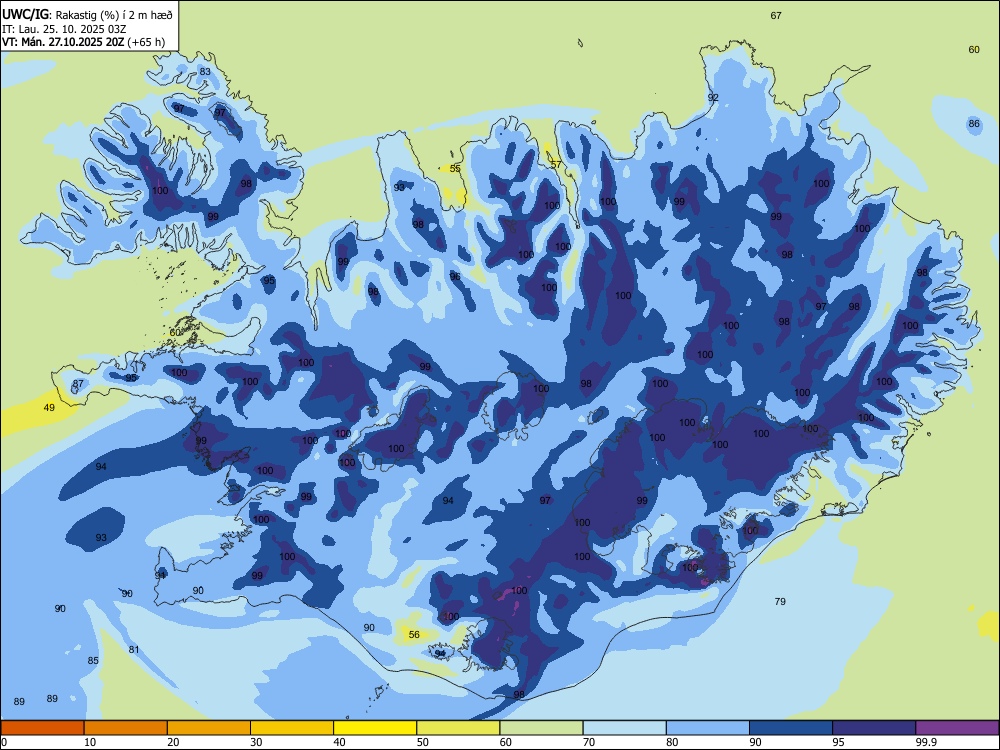Pick the pale yellow 50–60 legend swatch

click(x=458, y=728)
